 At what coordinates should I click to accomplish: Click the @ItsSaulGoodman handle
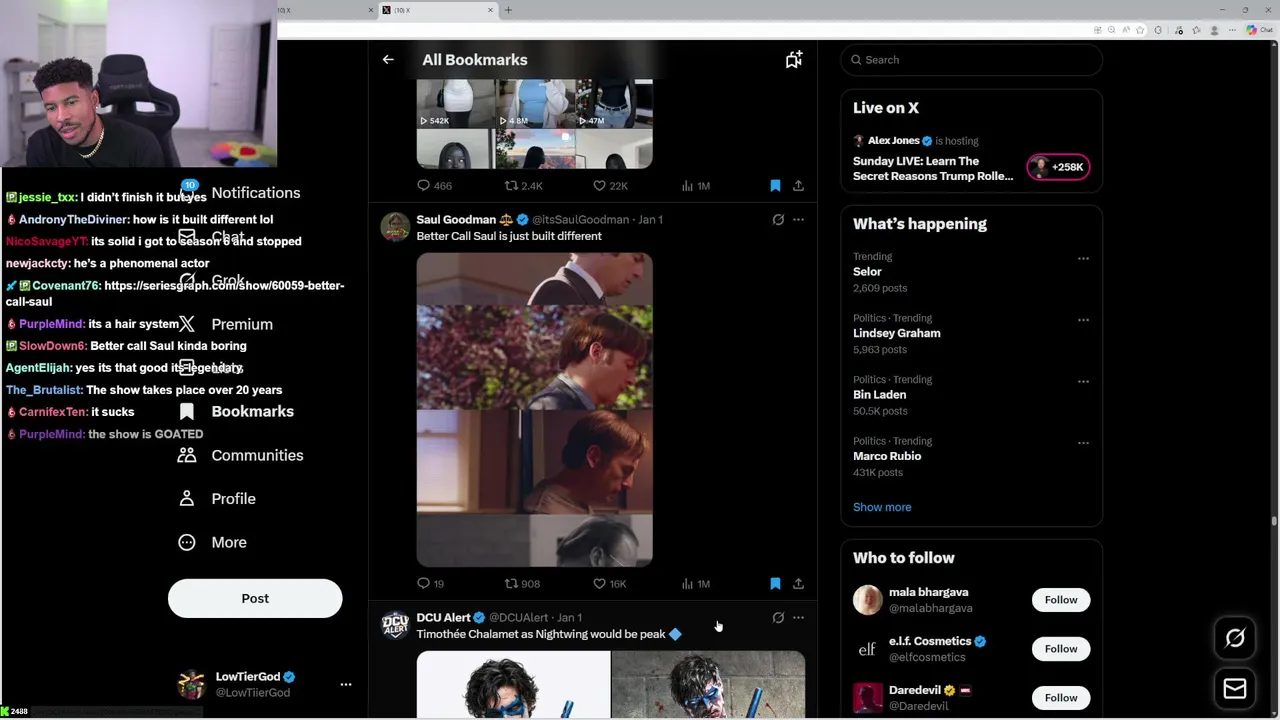pos(580,220)
